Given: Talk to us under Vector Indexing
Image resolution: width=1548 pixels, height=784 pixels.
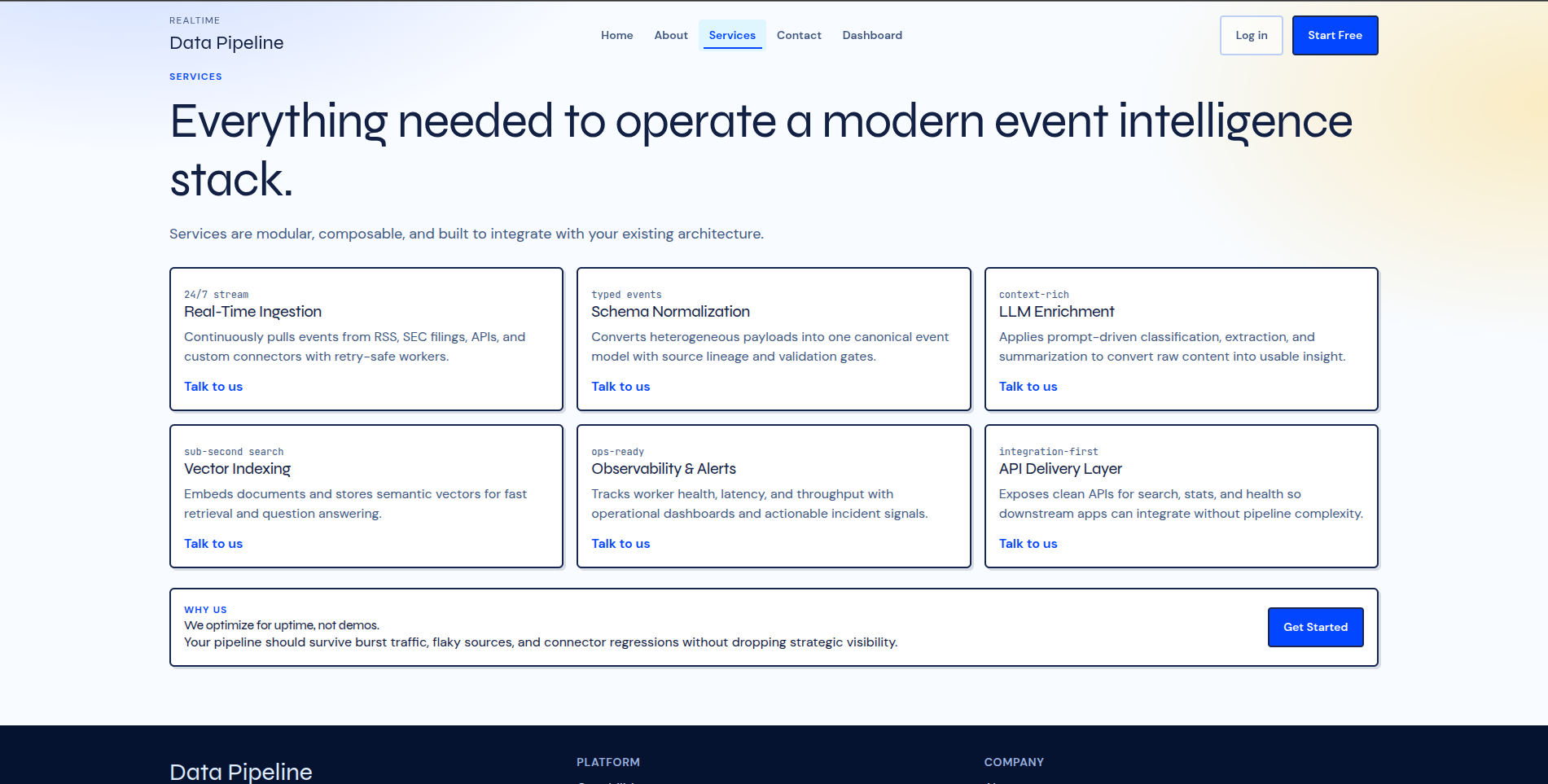Looking at the screenshot, I should coord(213,544).
